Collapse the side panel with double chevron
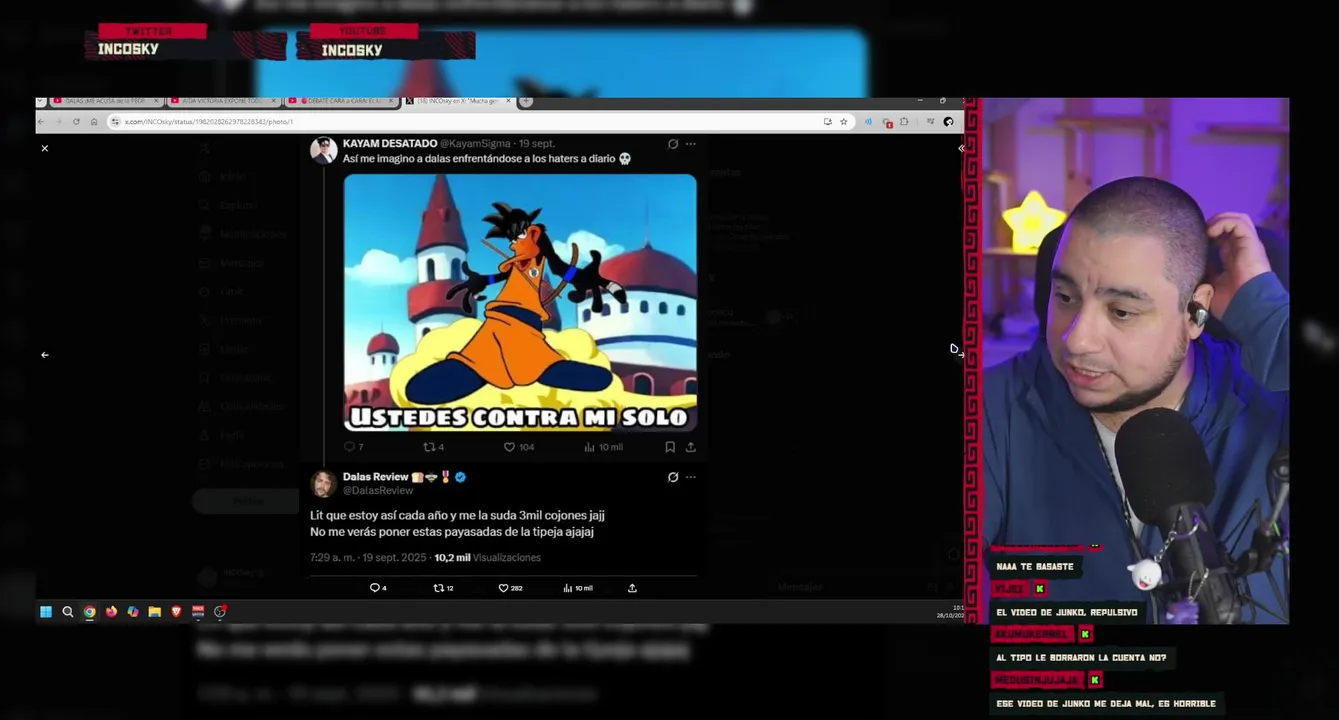The image size is (1339, 720). click(960, 148)
